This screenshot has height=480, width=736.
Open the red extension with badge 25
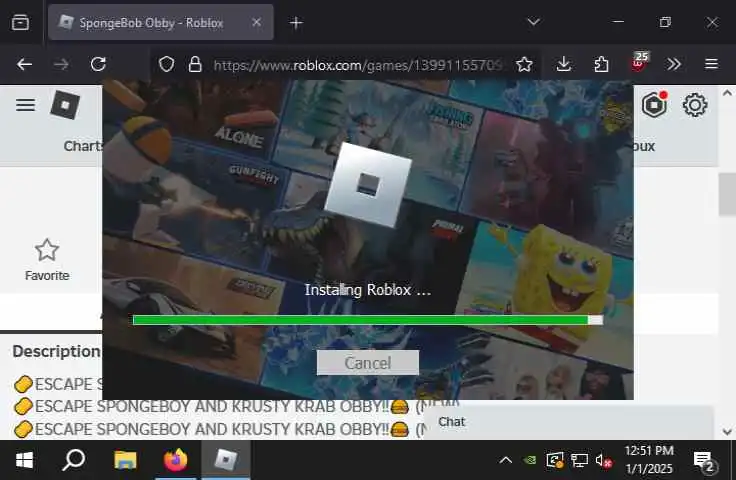click(638, 63)
